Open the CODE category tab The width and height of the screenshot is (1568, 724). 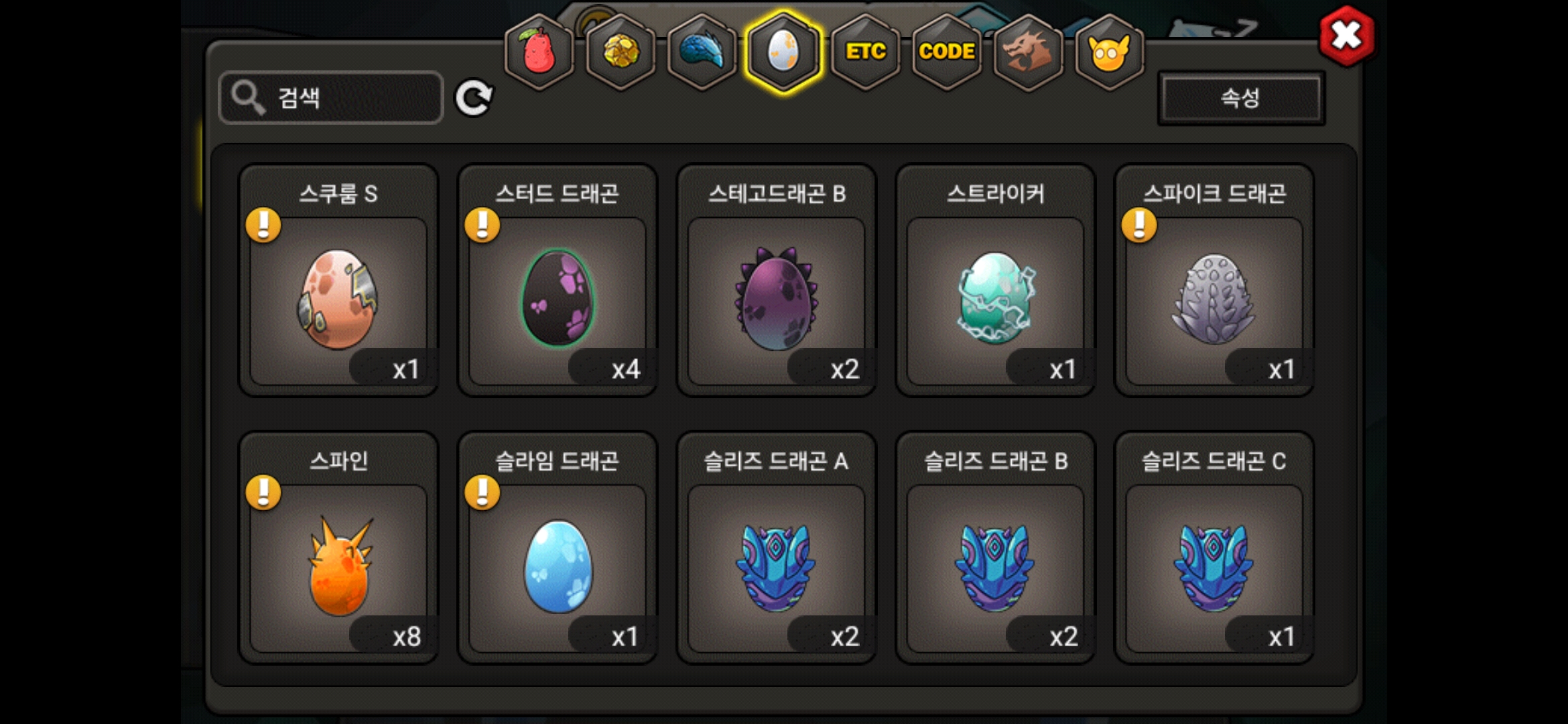[947, 52]
